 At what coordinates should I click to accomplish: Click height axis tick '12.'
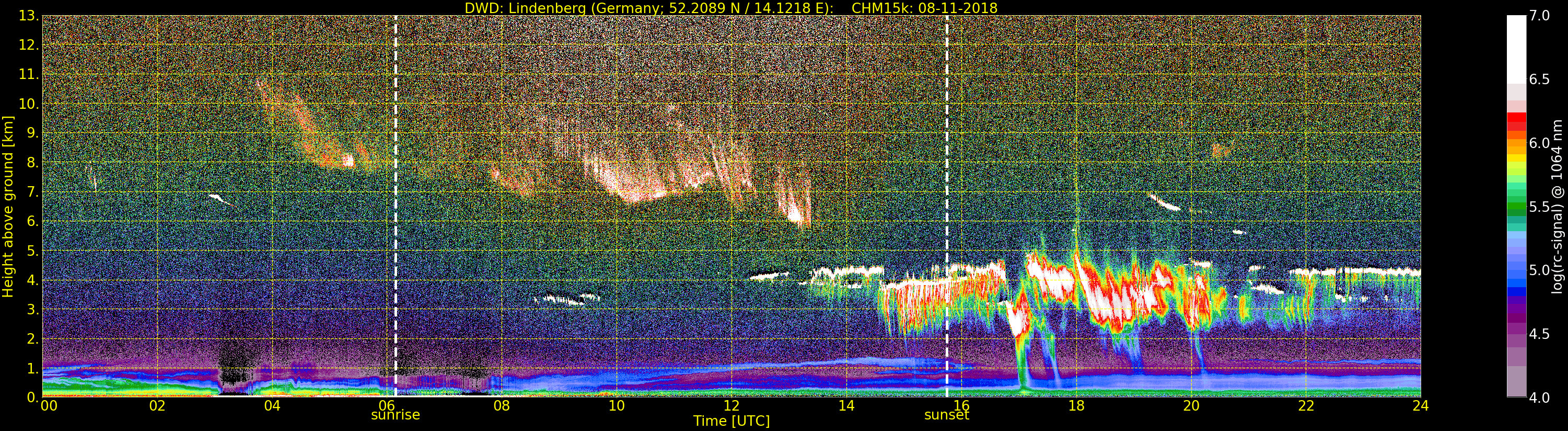28,45
